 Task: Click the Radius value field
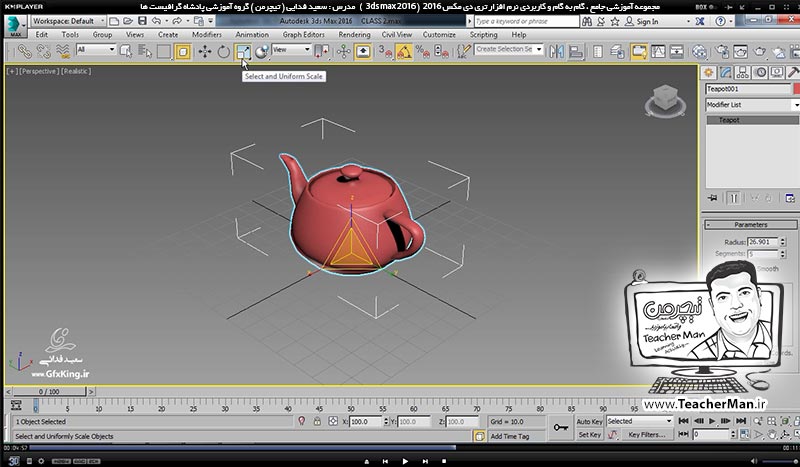coord(763,242)
